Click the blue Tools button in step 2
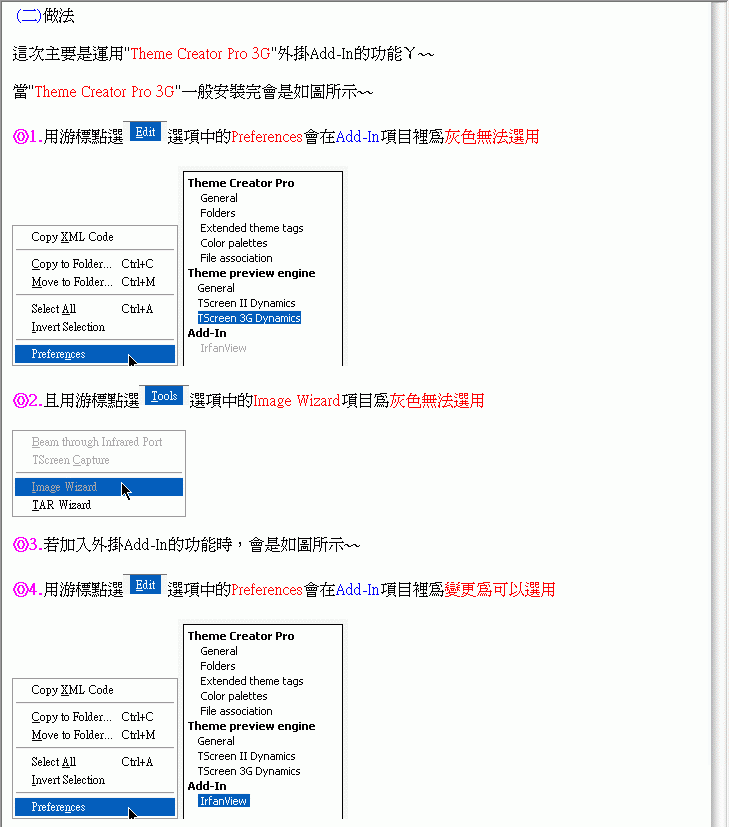This screenshot has width=729, height=827. tap(164, 396)
